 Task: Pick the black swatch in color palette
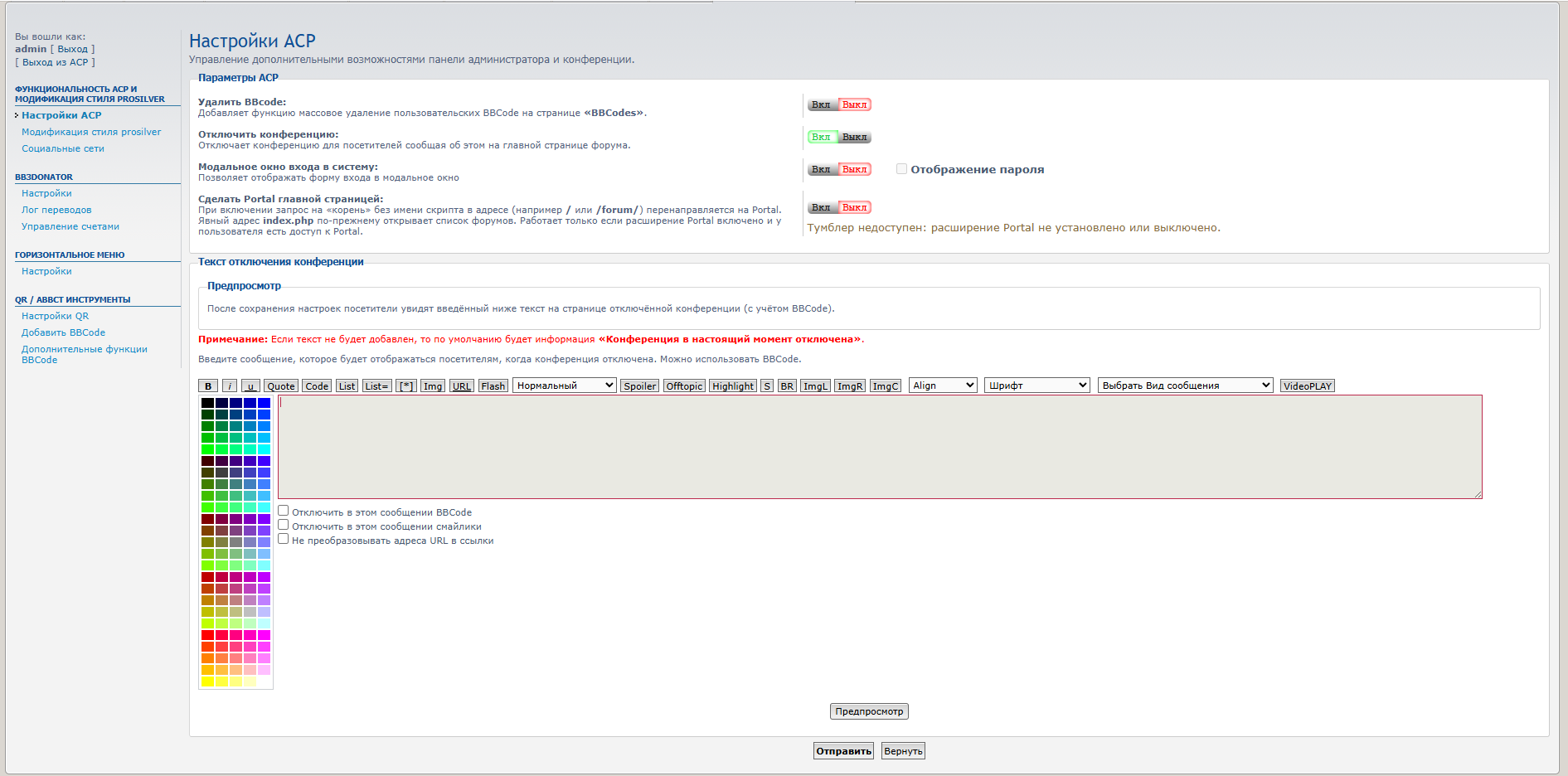point(207,403)
